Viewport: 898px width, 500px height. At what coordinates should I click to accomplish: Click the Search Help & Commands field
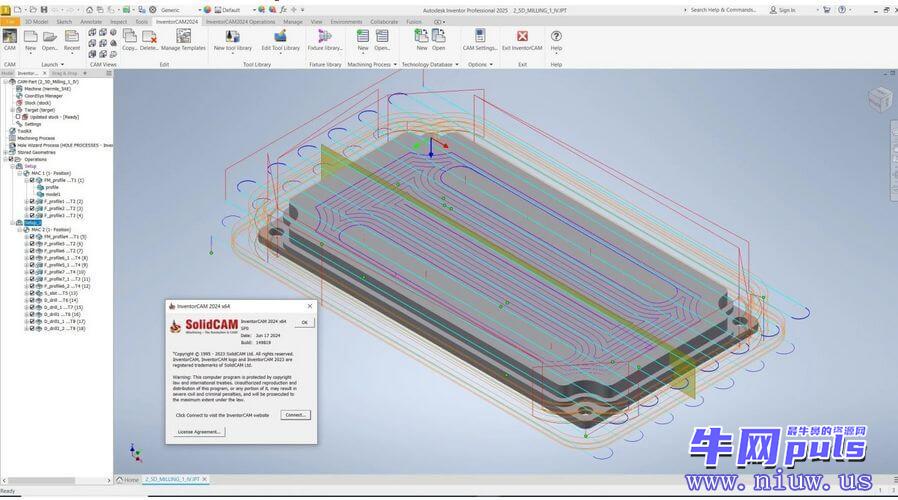pyautogui.click(x=723, y=10)
